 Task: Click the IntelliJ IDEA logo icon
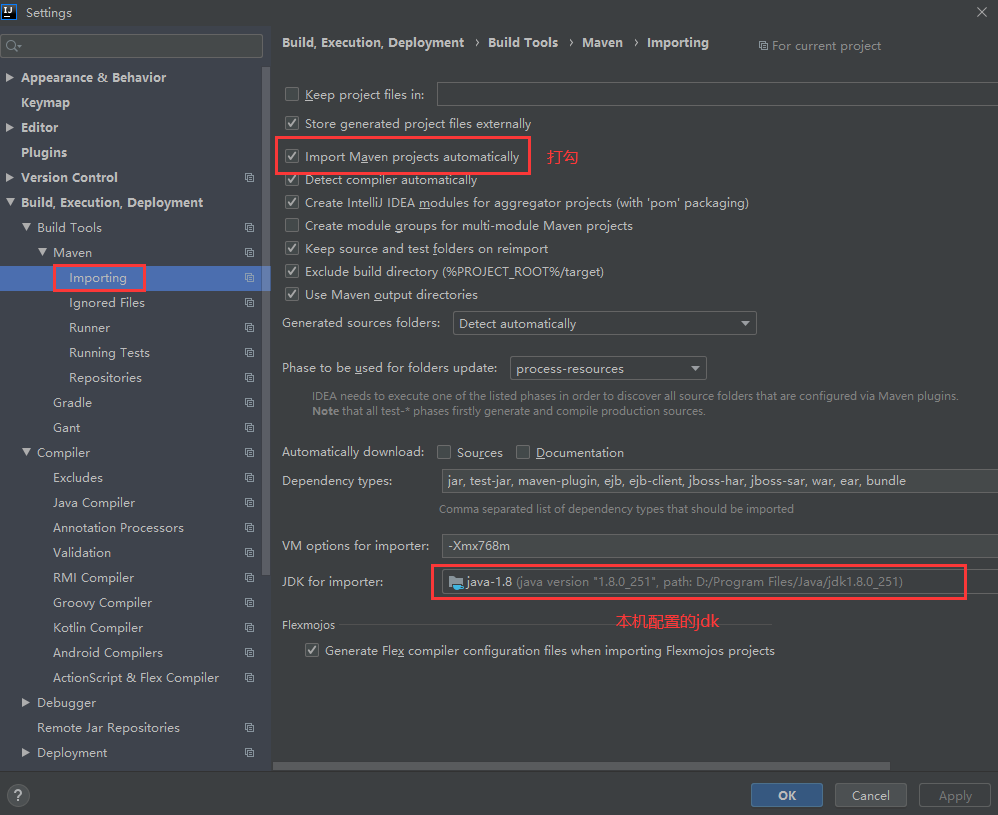(11, 12)
